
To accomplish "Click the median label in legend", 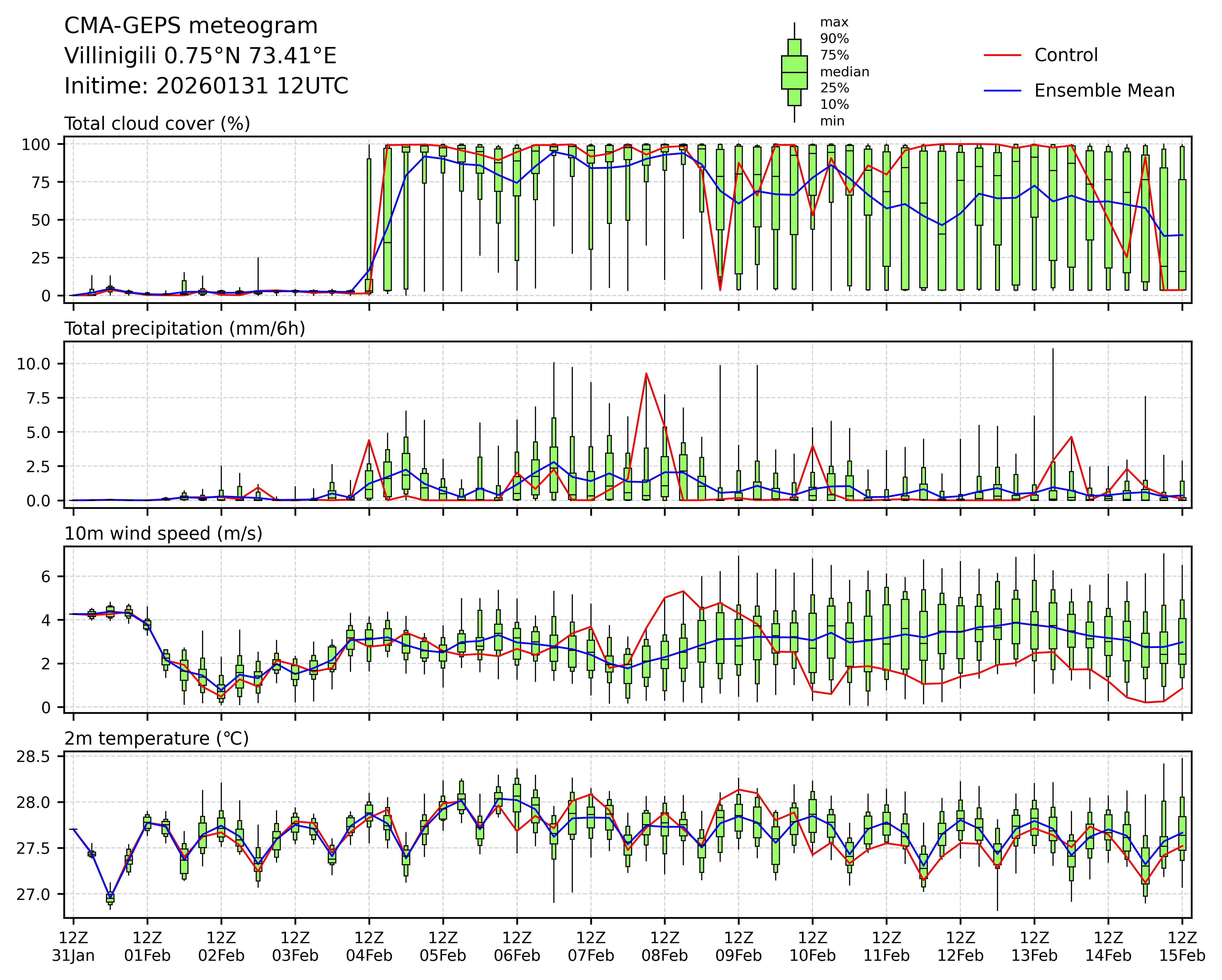I will tap(845, 72).
